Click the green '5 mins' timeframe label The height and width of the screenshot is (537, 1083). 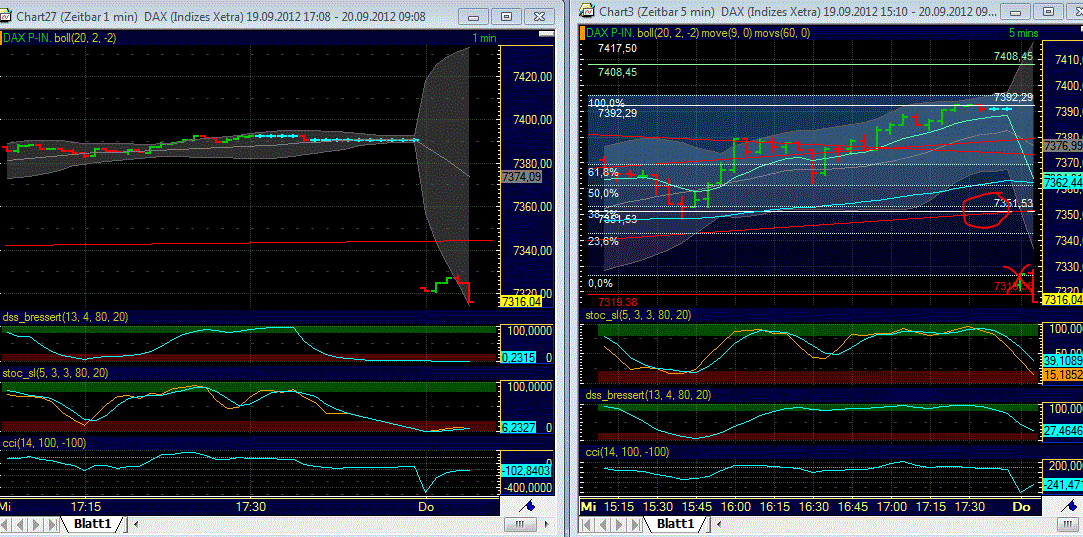(1022, 32)
